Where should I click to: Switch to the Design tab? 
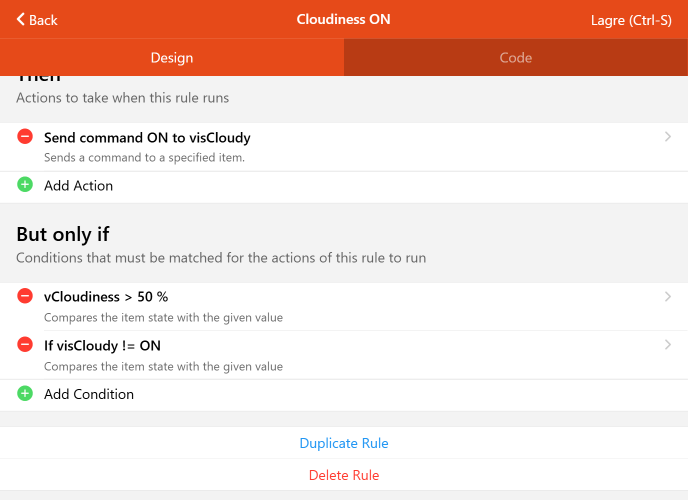pos(172,58)
